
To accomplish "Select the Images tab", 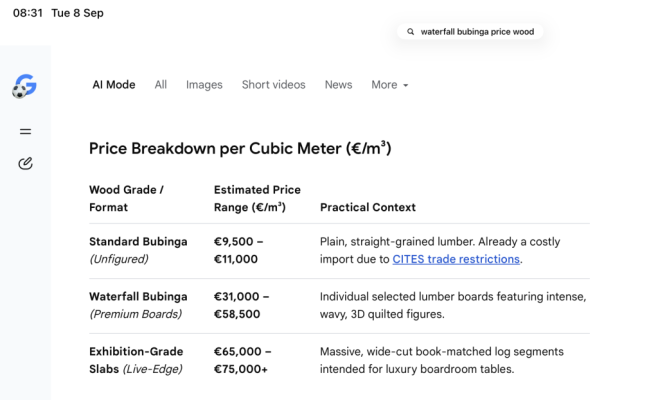I will point(204,85).
